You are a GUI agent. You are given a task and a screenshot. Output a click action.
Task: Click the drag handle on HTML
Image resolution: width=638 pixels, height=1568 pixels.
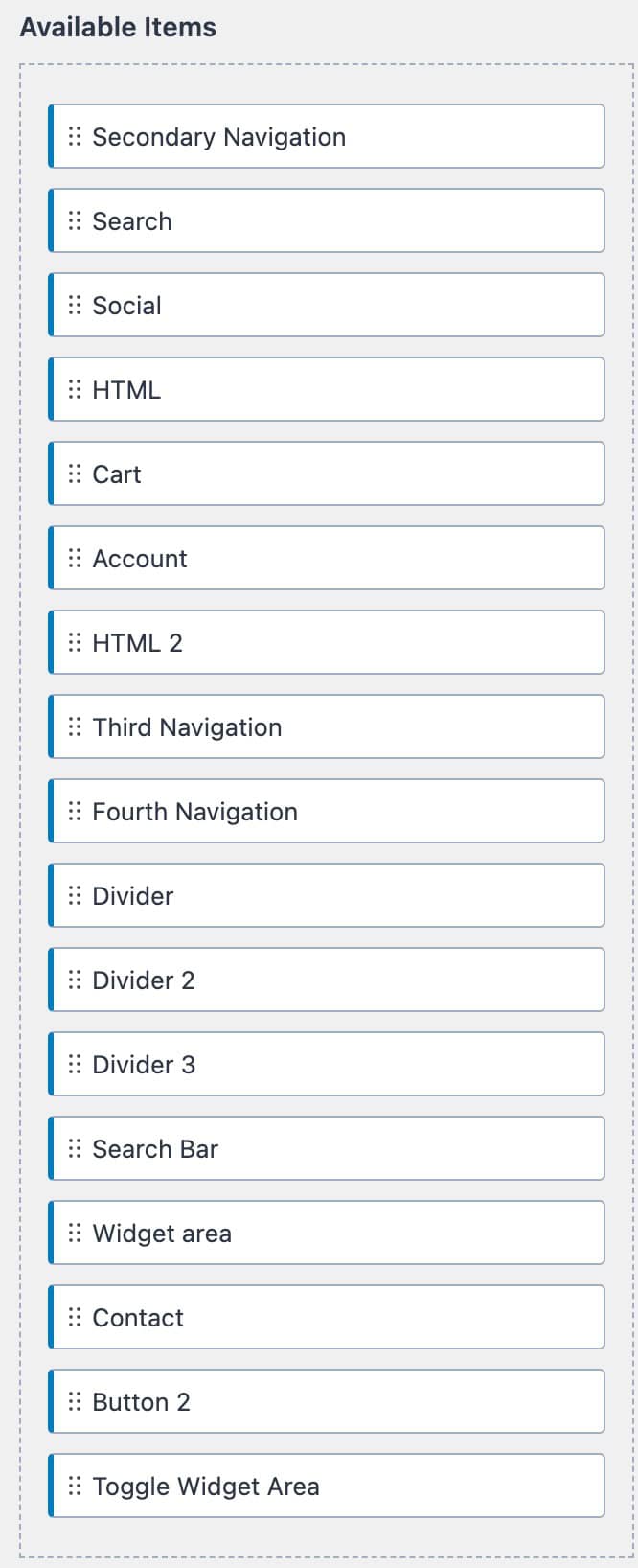coord(76,389)
